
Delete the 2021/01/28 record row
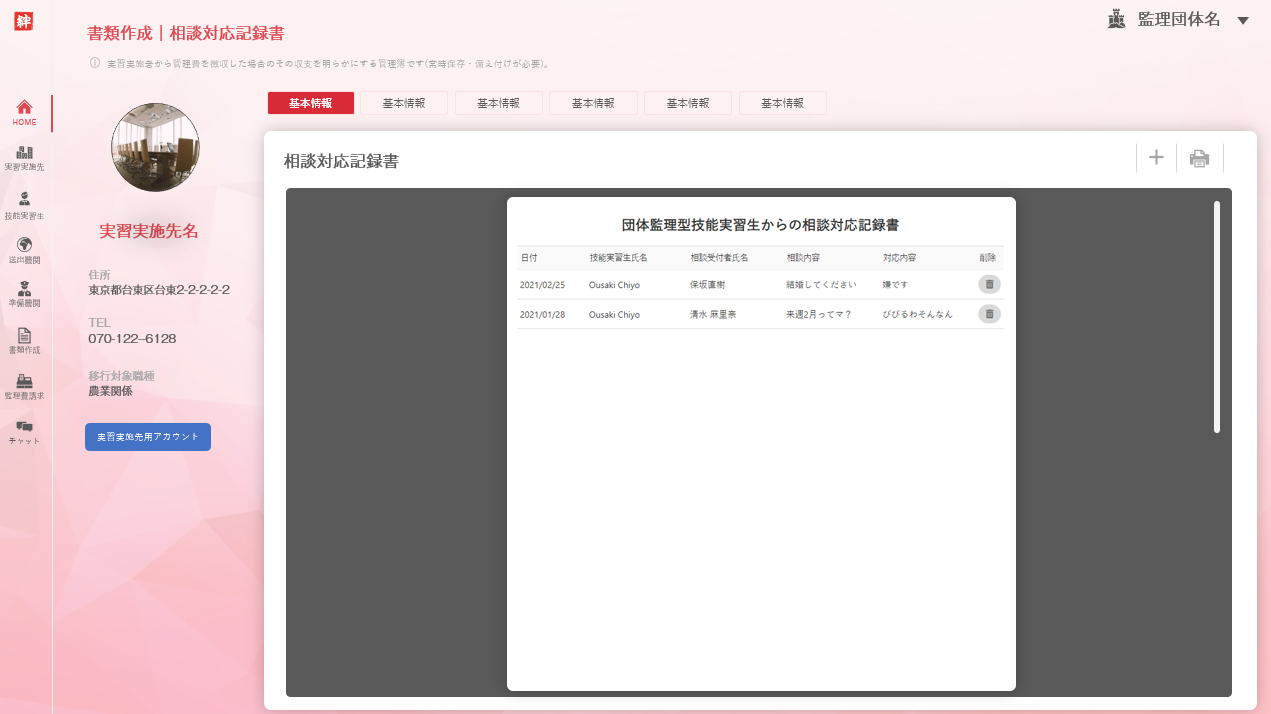pos(989,314)
